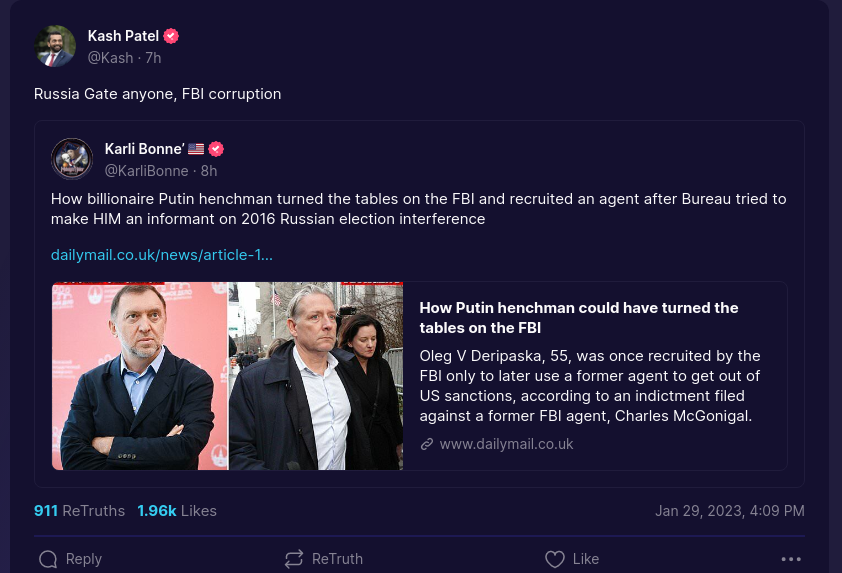
Task: Open the dailymail.co.uk/news/article link
Action: 162,255
